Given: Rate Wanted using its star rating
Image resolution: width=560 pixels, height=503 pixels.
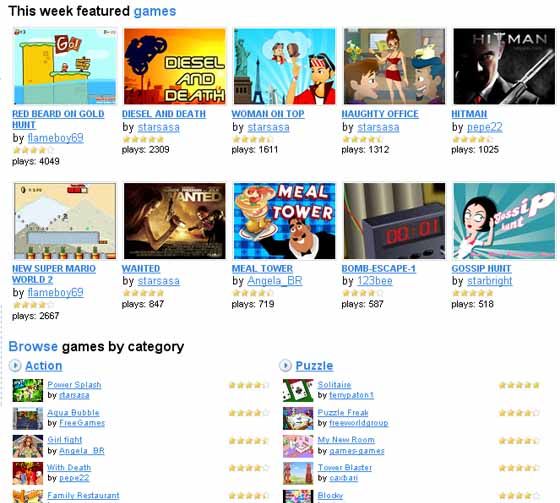Looking at the screenshot, I should pos(143,293).
